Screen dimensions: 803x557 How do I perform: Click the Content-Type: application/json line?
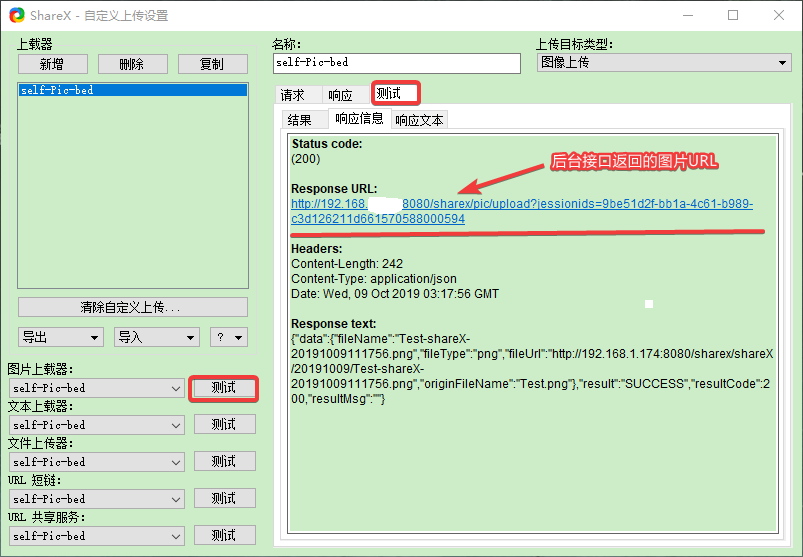(374, 278)
